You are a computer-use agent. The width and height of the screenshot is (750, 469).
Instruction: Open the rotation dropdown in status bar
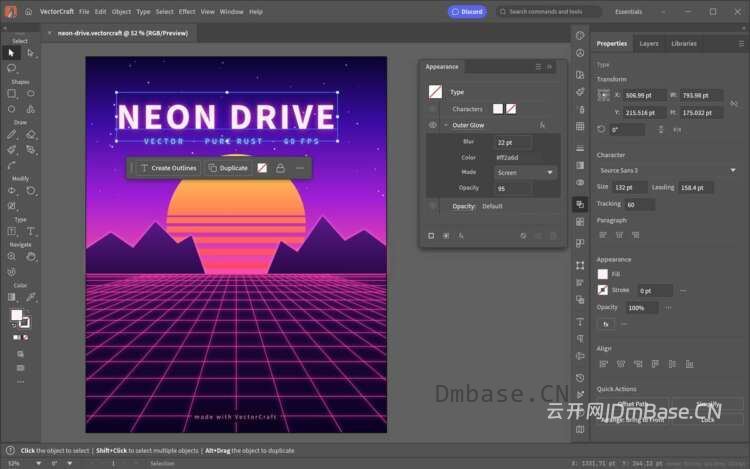click(70, 463)
